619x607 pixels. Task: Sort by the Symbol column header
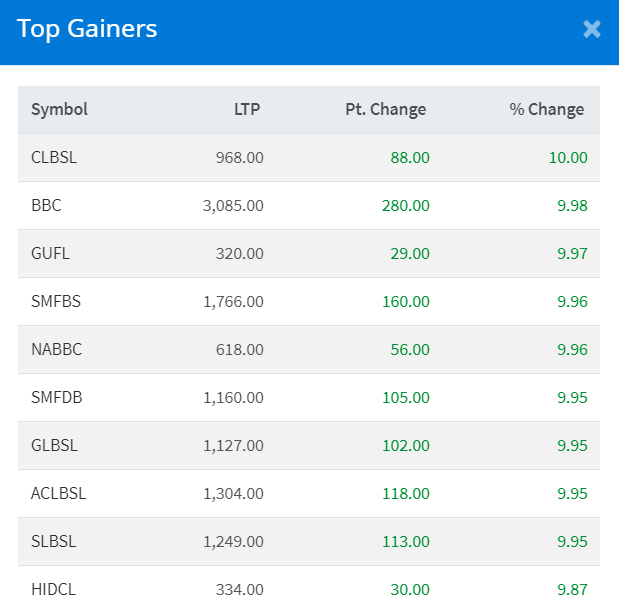point(59,109)
